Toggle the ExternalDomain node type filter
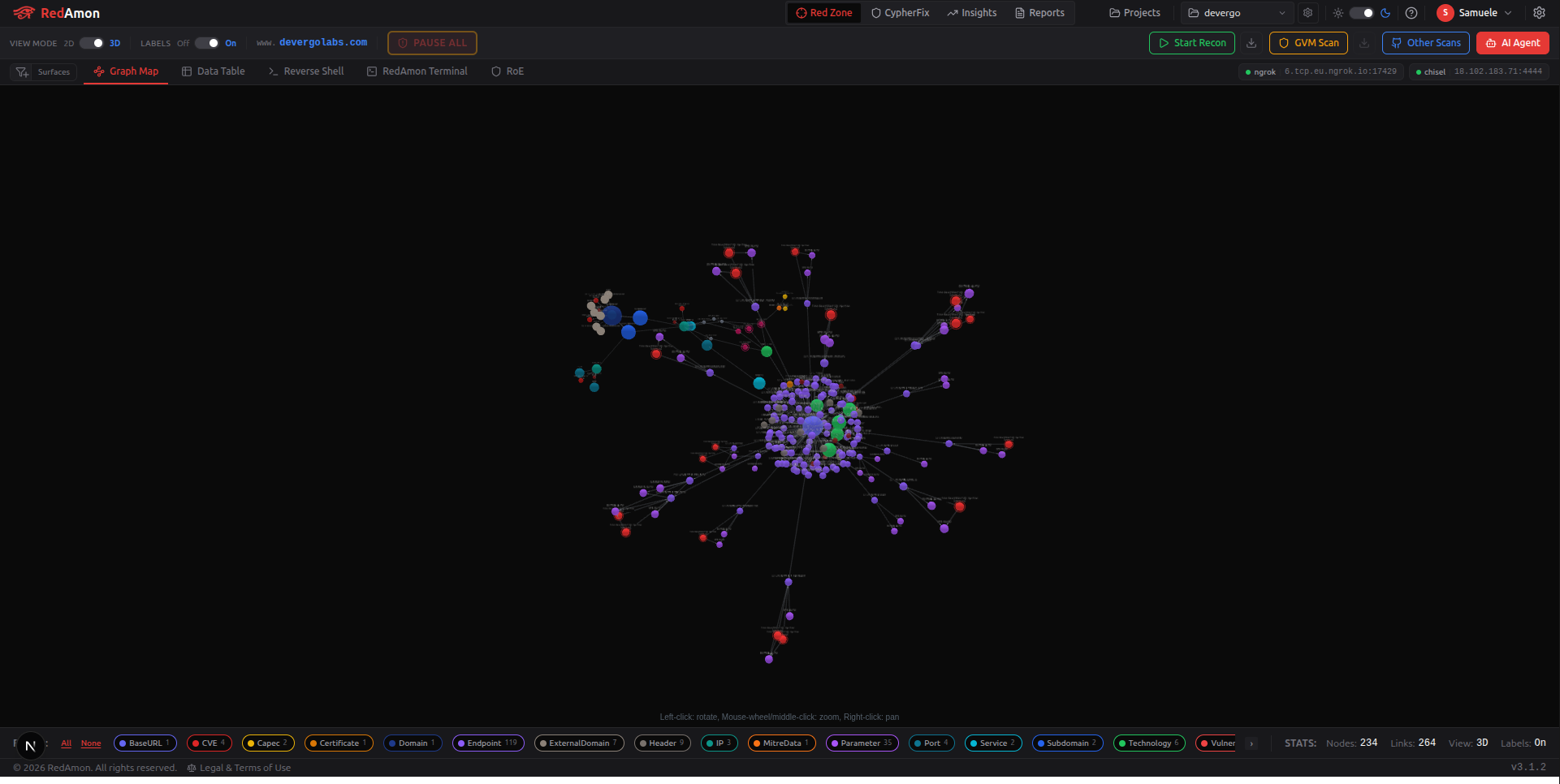 (x=579, y=743)
